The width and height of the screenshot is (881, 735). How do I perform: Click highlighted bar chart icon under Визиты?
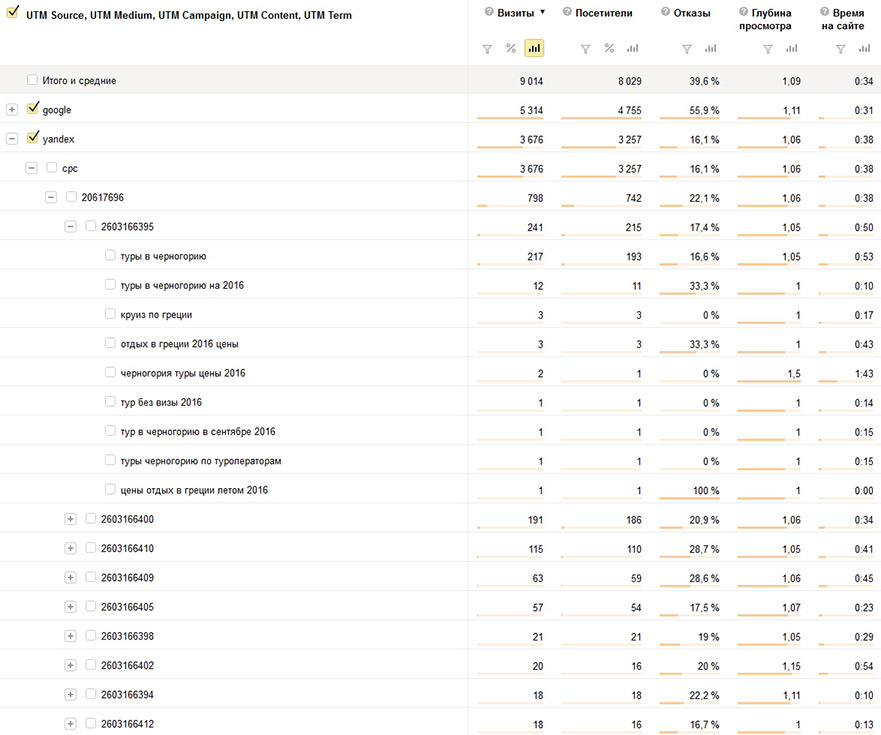tap(533, 48)
